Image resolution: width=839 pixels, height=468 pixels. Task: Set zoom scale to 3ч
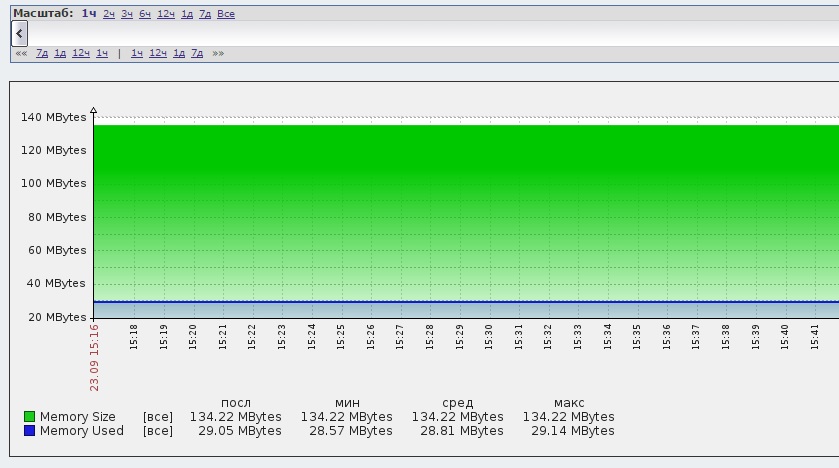127,14
